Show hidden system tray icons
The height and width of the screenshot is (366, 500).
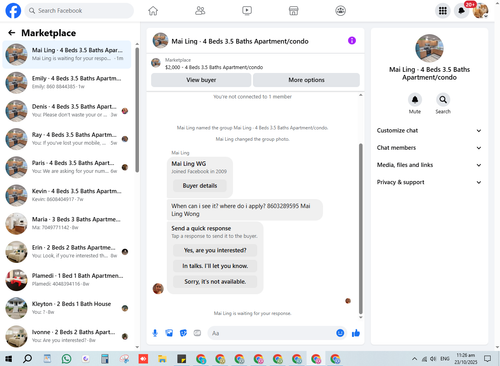tap(414, 359)
